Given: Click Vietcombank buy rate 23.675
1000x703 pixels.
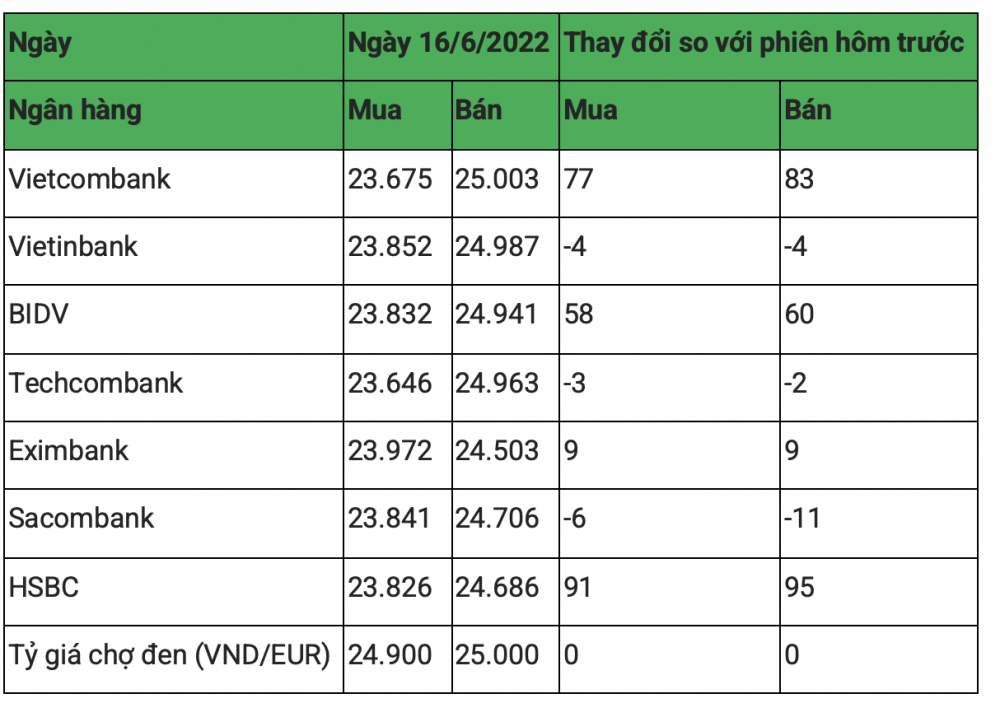Looking at the screenshot, I should (390, 179).
